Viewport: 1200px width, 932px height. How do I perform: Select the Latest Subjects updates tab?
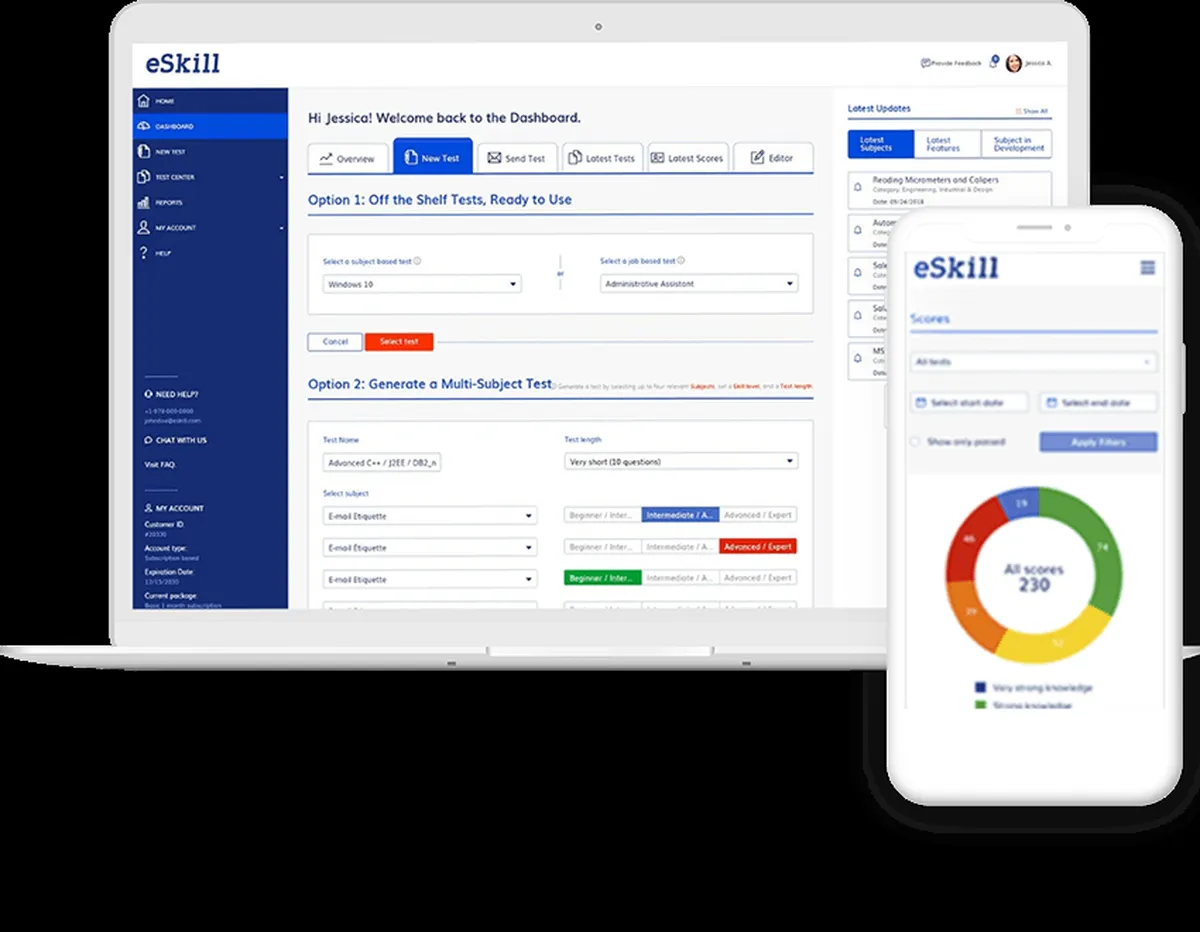pyautogui.click(x=881, y=144)
